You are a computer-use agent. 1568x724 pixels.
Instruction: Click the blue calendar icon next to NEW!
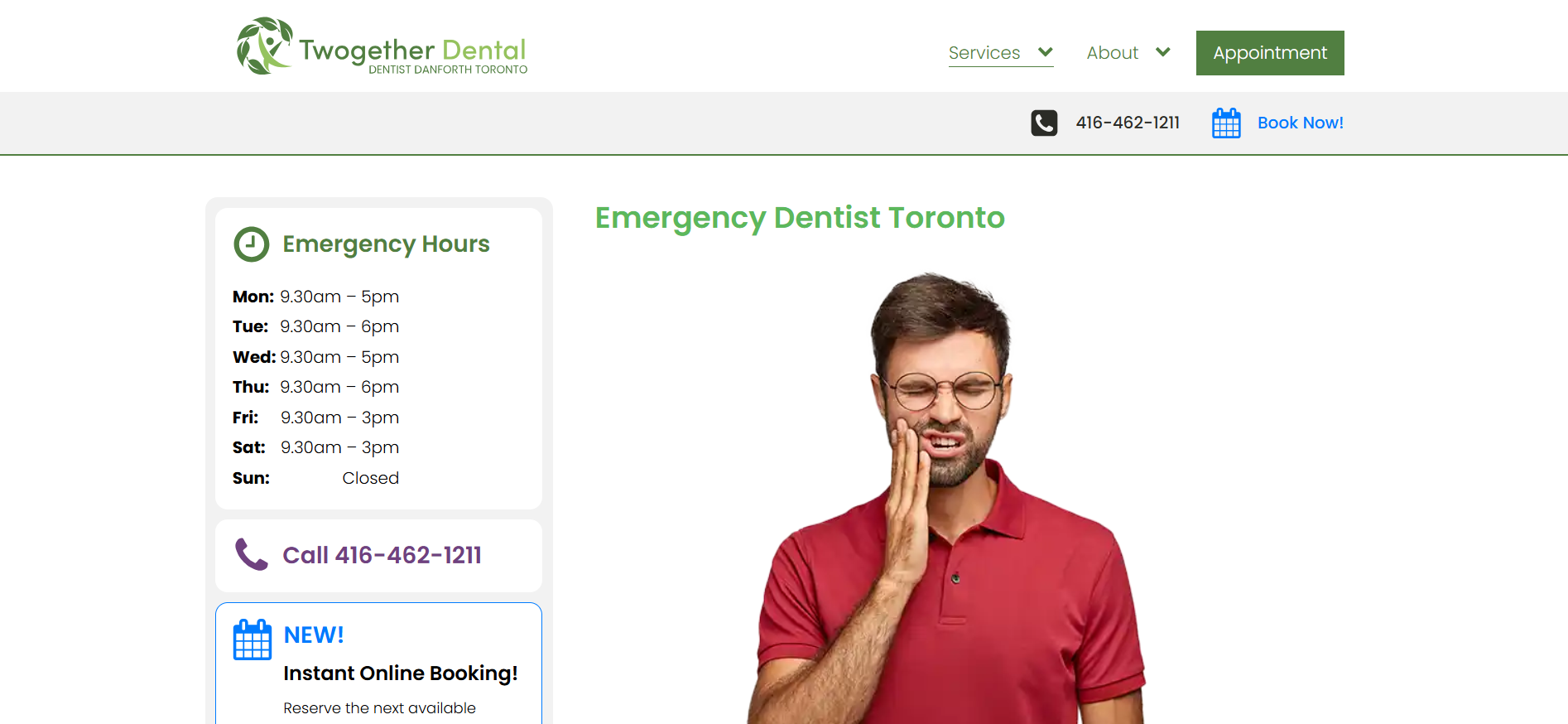click(253, 639)
